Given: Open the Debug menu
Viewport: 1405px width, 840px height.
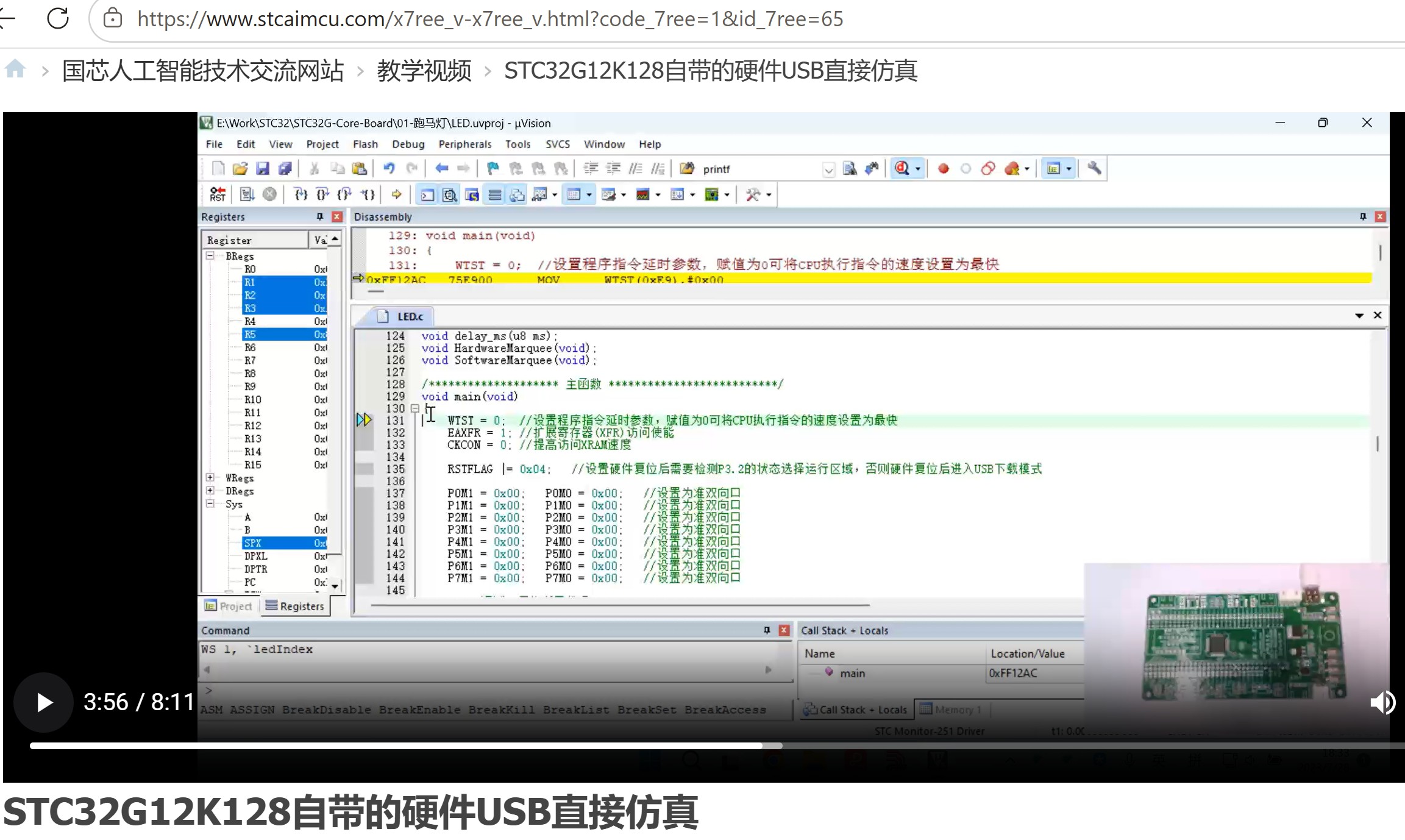Looking at the screenshot, I should pyautogui.click(x=408, y=144).
